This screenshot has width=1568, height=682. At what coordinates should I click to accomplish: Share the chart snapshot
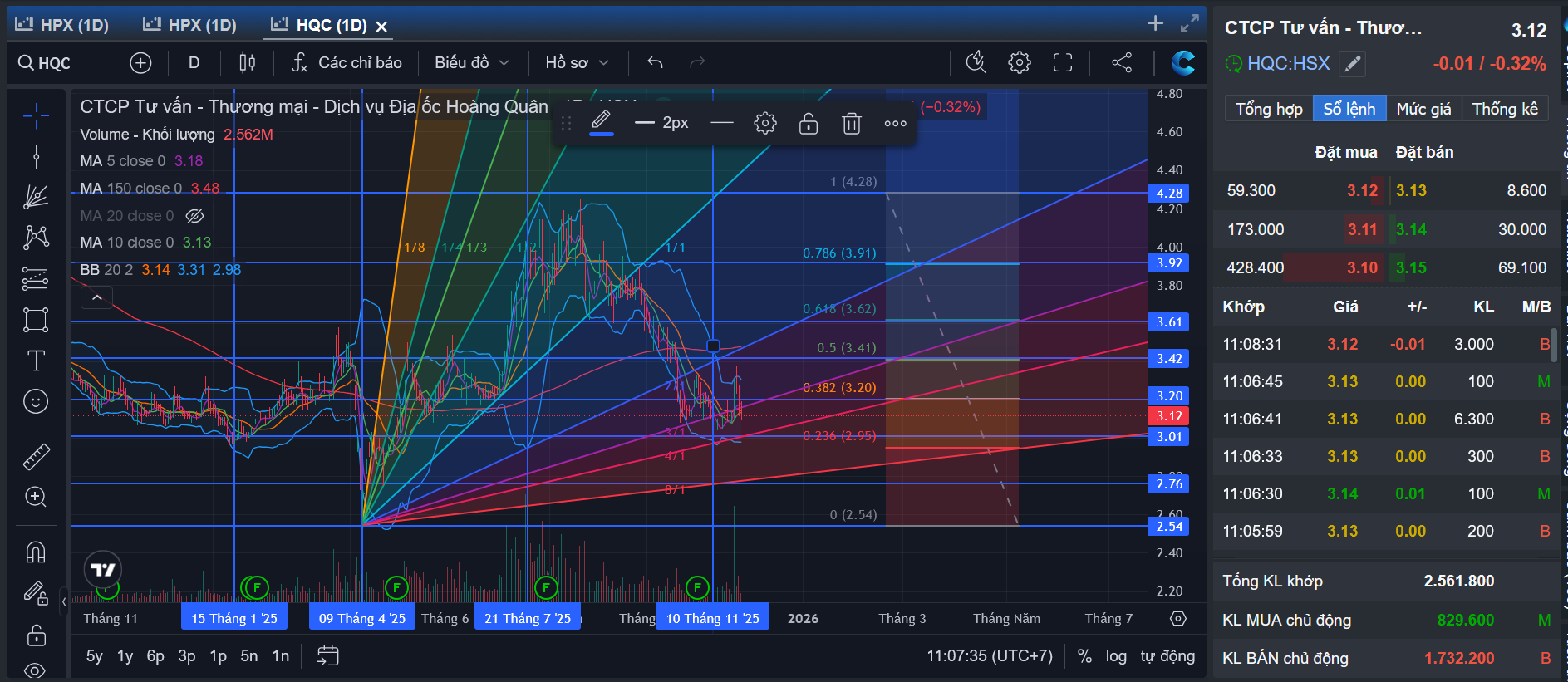point(1122,62)
